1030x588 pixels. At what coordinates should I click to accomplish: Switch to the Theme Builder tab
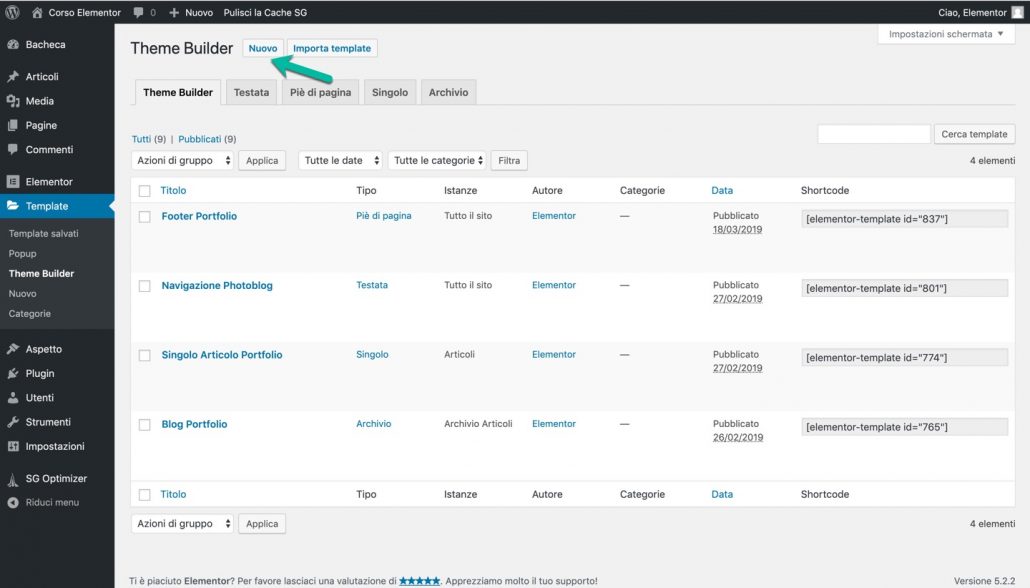[x=178, y=93]
